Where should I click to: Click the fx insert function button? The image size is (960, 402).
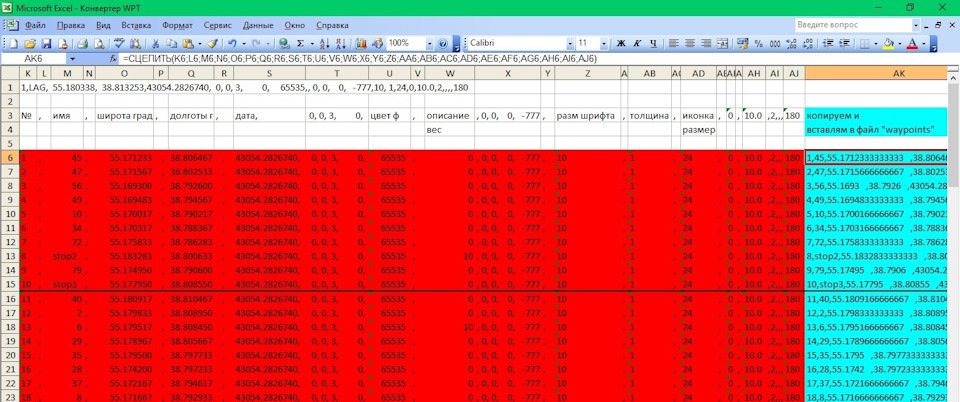[113, 59]
